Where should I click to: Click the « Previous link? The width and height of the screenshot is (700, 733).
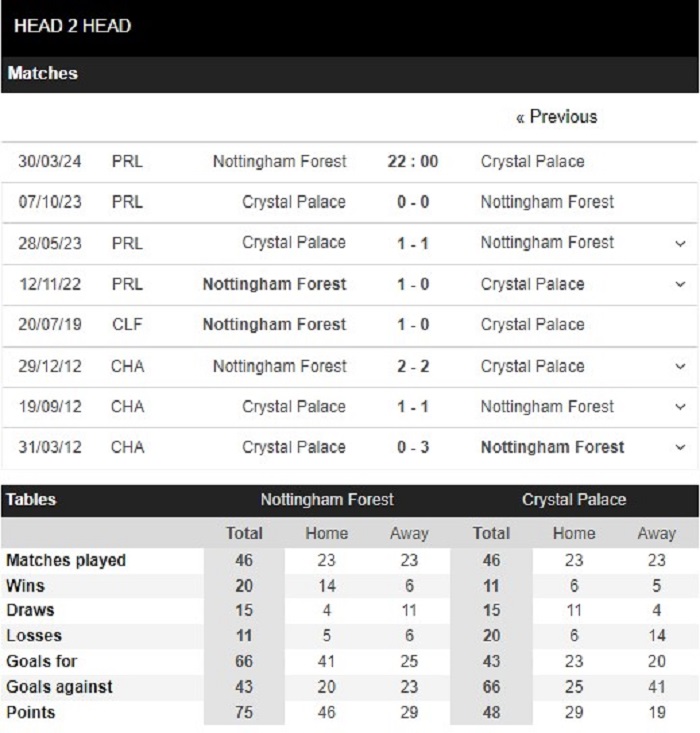pyautogui.click(x=556, y=117)
